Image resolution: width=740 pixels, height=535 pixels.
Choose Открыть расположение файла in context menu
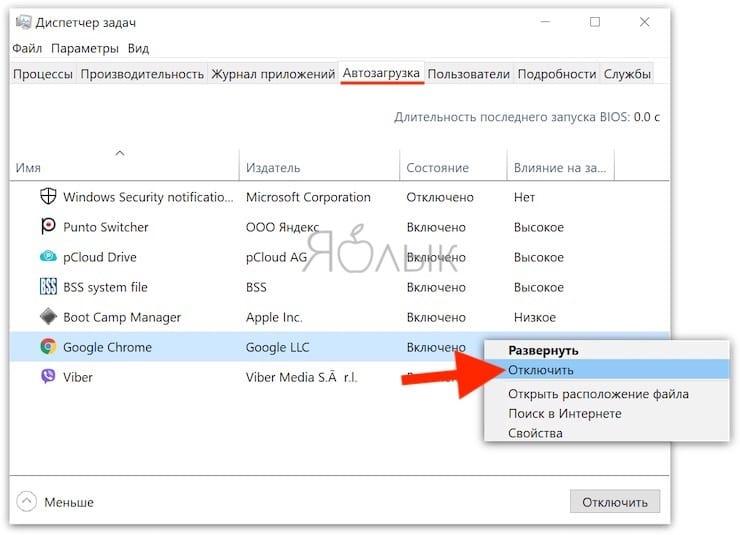pyautogui.click(x=606, y=394)
